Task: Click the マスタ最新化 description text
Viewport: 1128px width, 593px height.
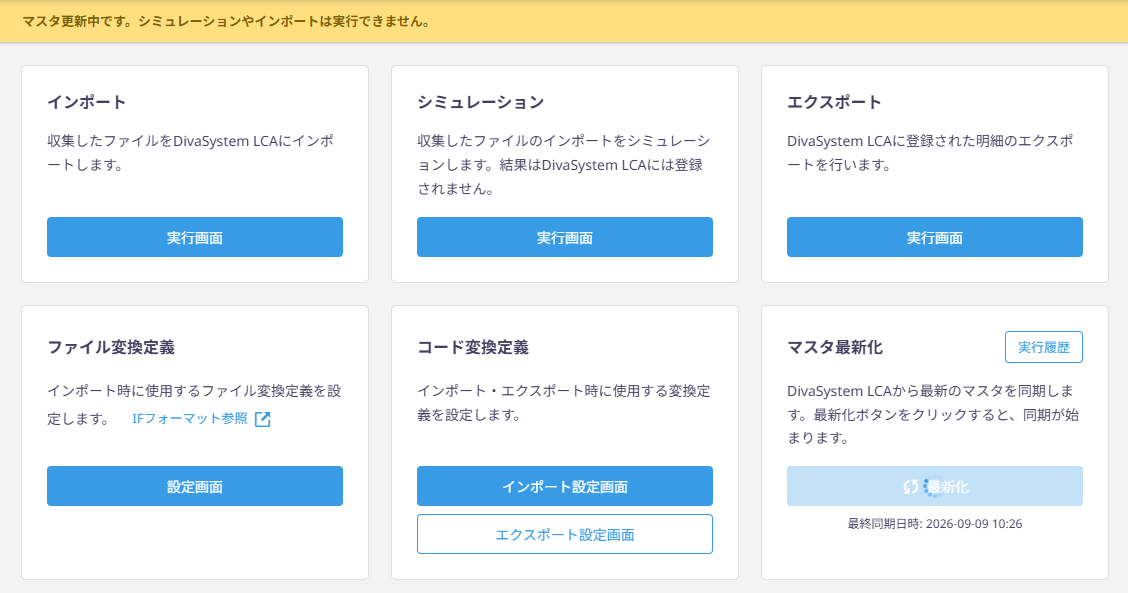Action: pos(933,415)
